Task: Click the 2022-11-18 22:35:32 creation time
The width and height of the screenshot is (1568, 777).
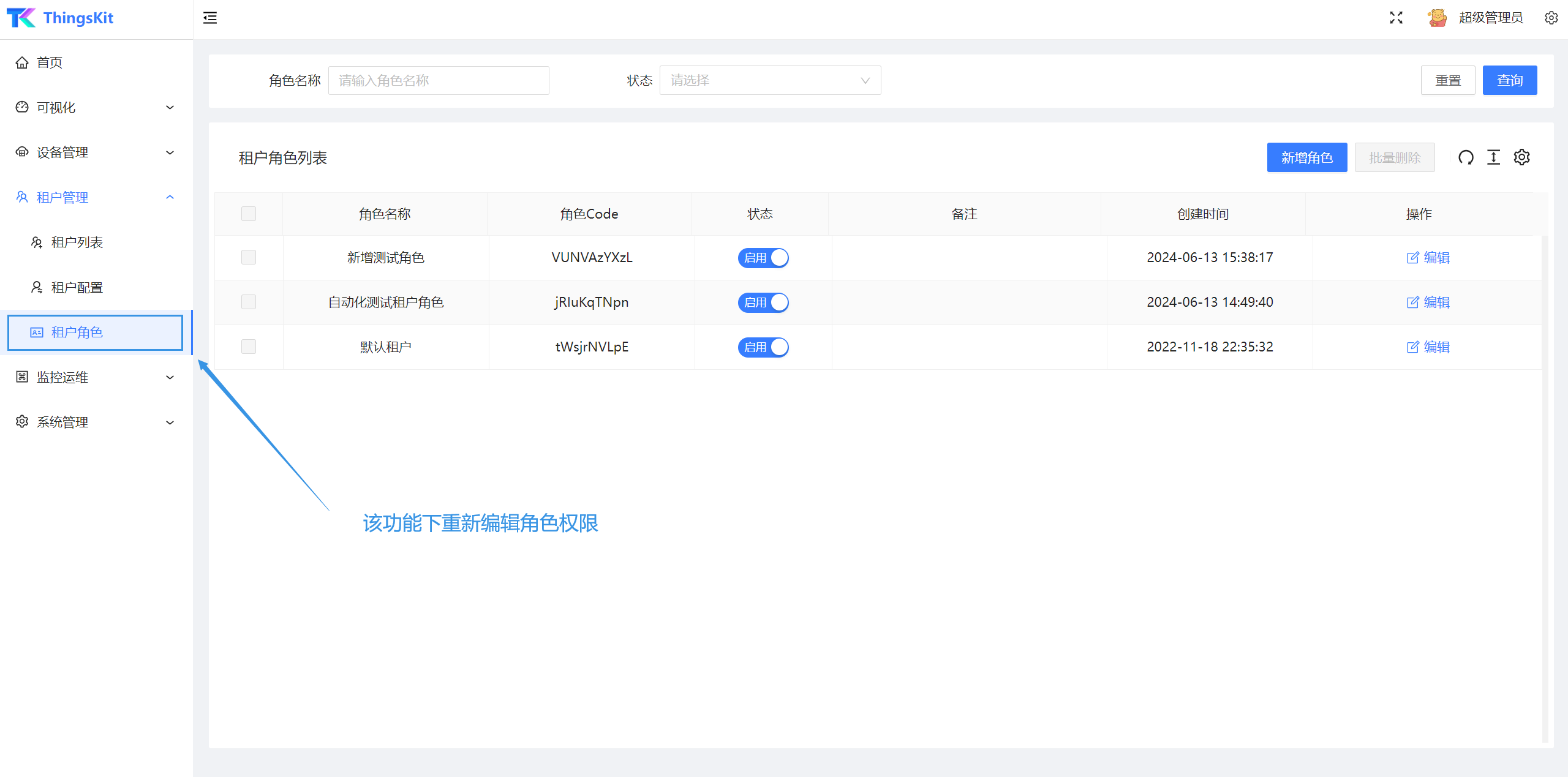Action: 1210,347
